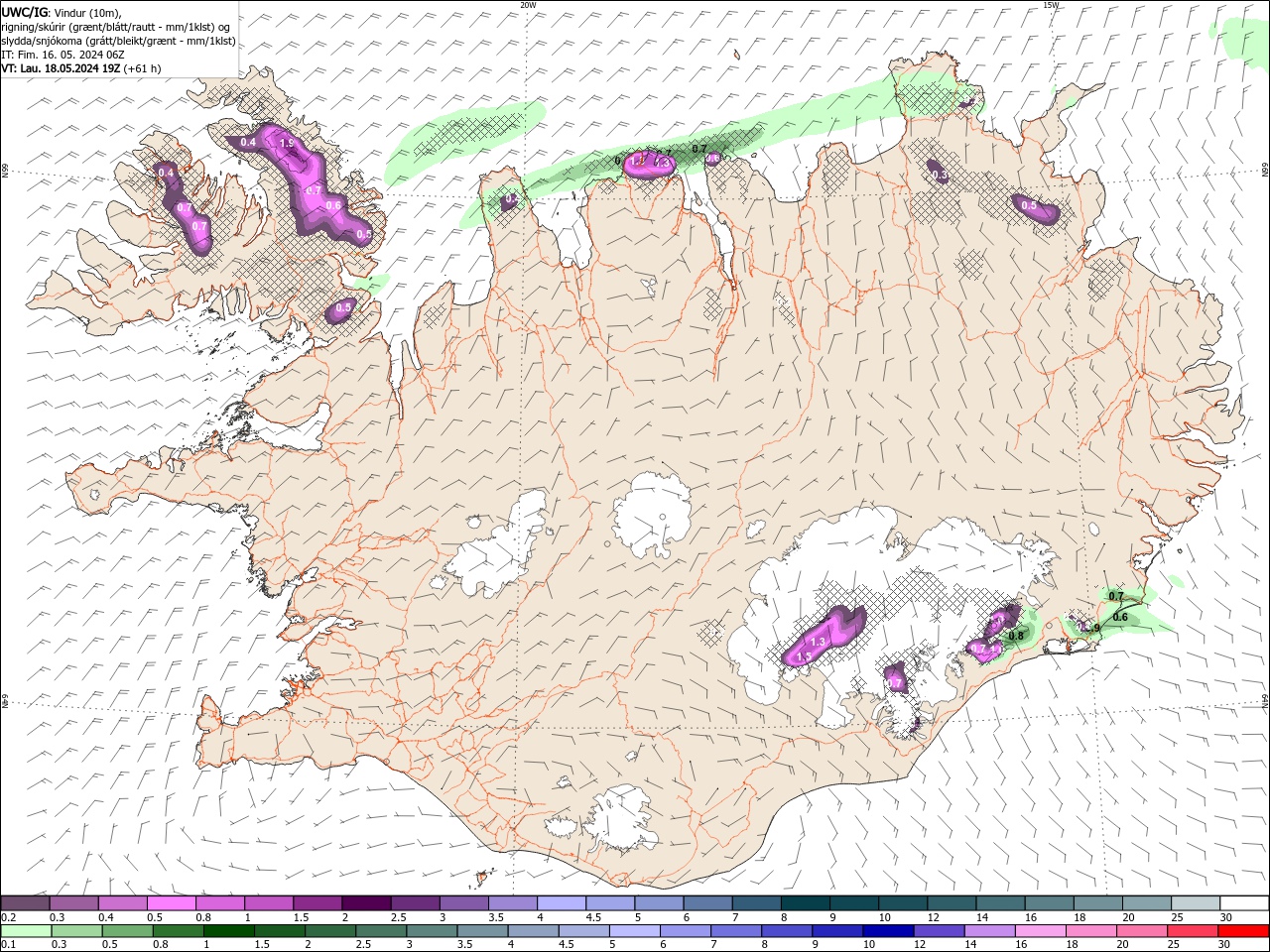Select the '10' label of the lower legend row

click(868, 945)
